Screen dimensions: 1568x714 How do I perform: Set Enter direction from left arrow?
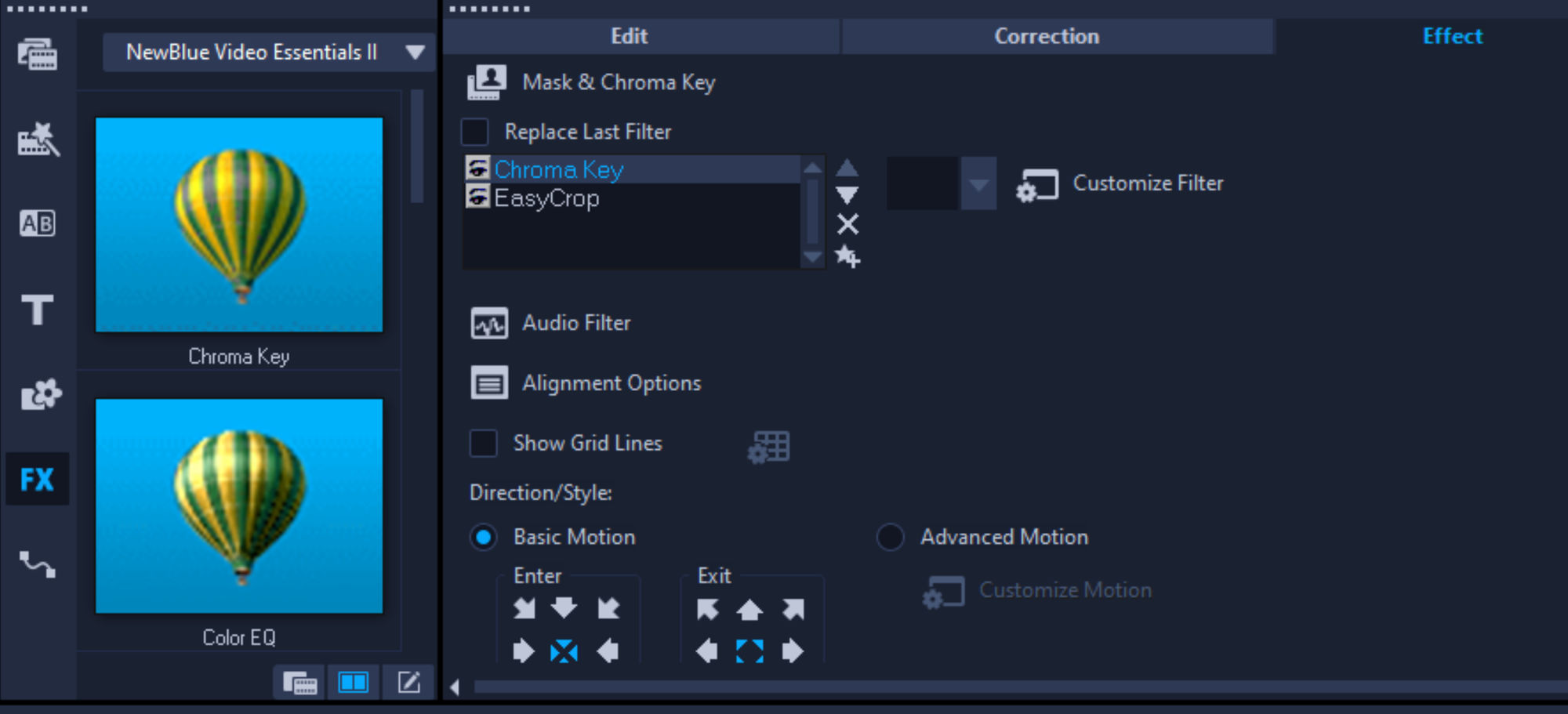(523, 651)
